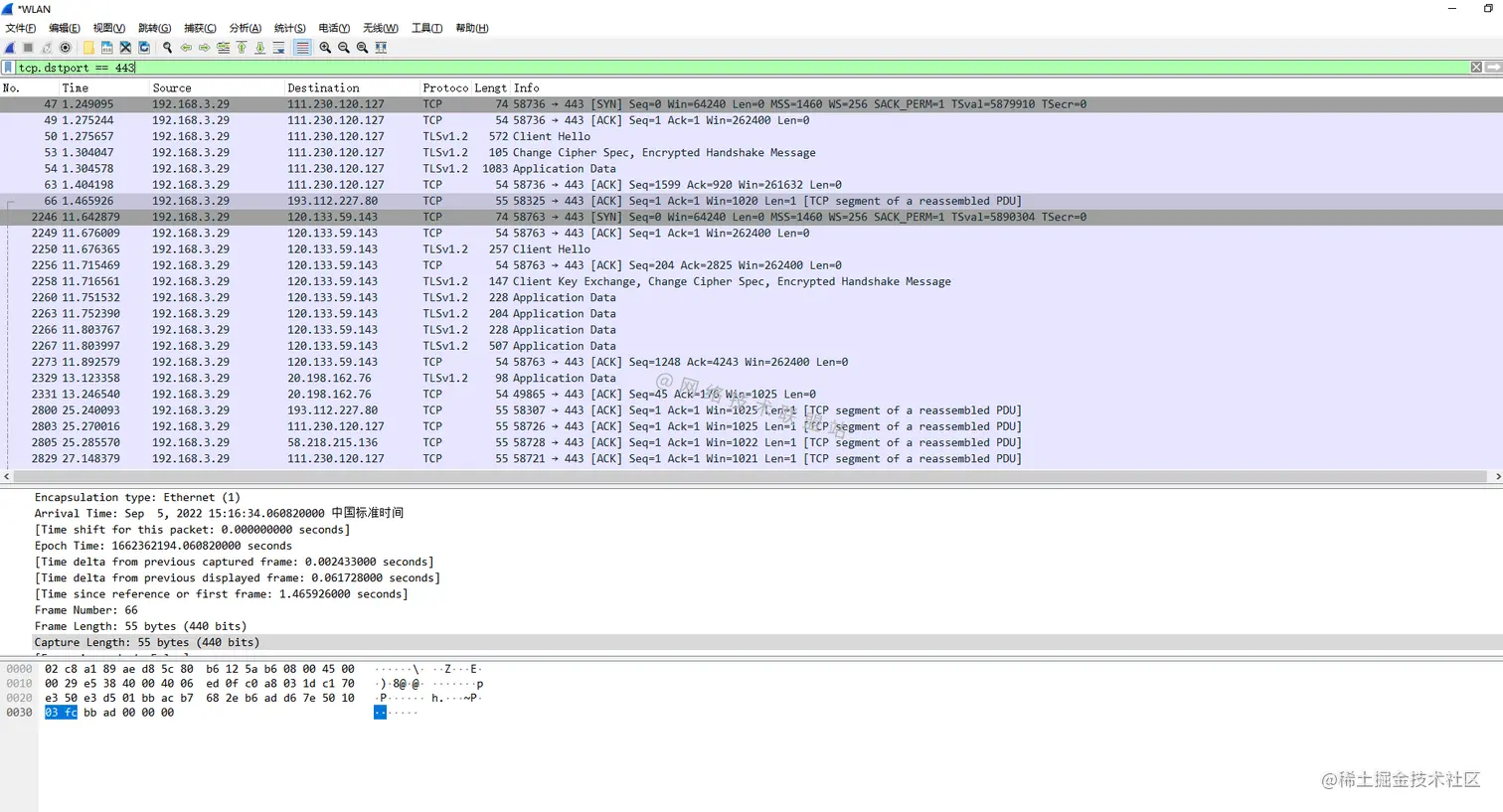This screenshot has width=1503, height=812.
Task: Clear the display filter with X button
Action: [x=1476, y=68]
